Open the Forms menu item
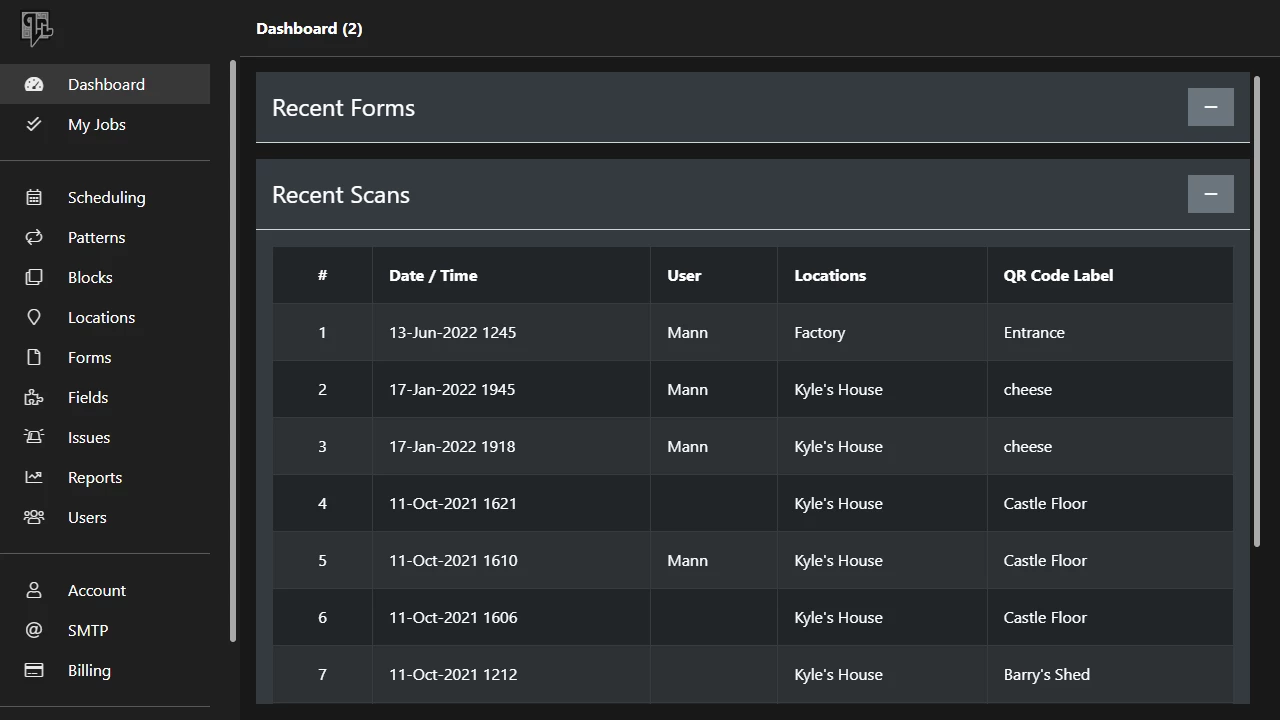The width and height of the screenshot is (1280, 720). click(89, 358)
